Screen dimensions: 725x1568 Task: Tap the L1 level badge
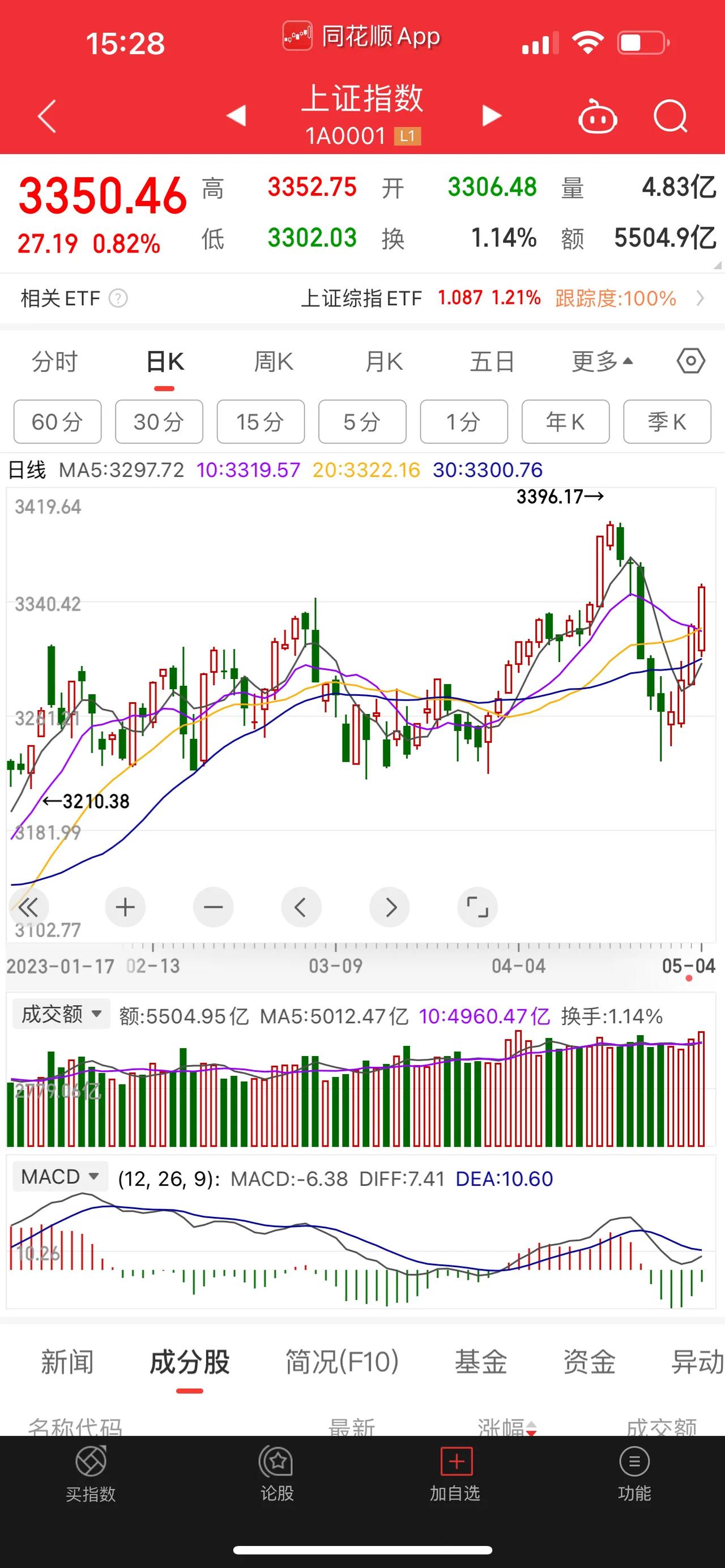[x=407, y=136]
